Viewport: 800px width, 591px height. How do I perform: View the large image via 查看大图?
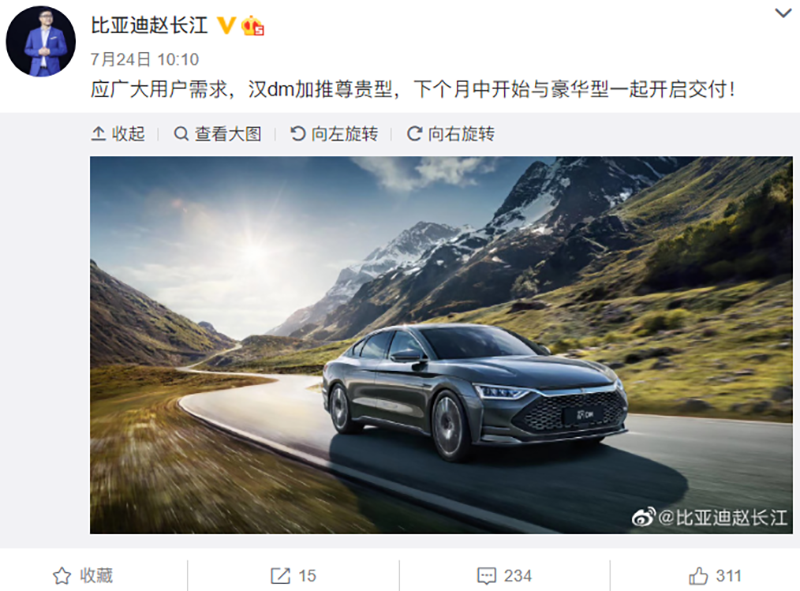(x=217, y=134)
